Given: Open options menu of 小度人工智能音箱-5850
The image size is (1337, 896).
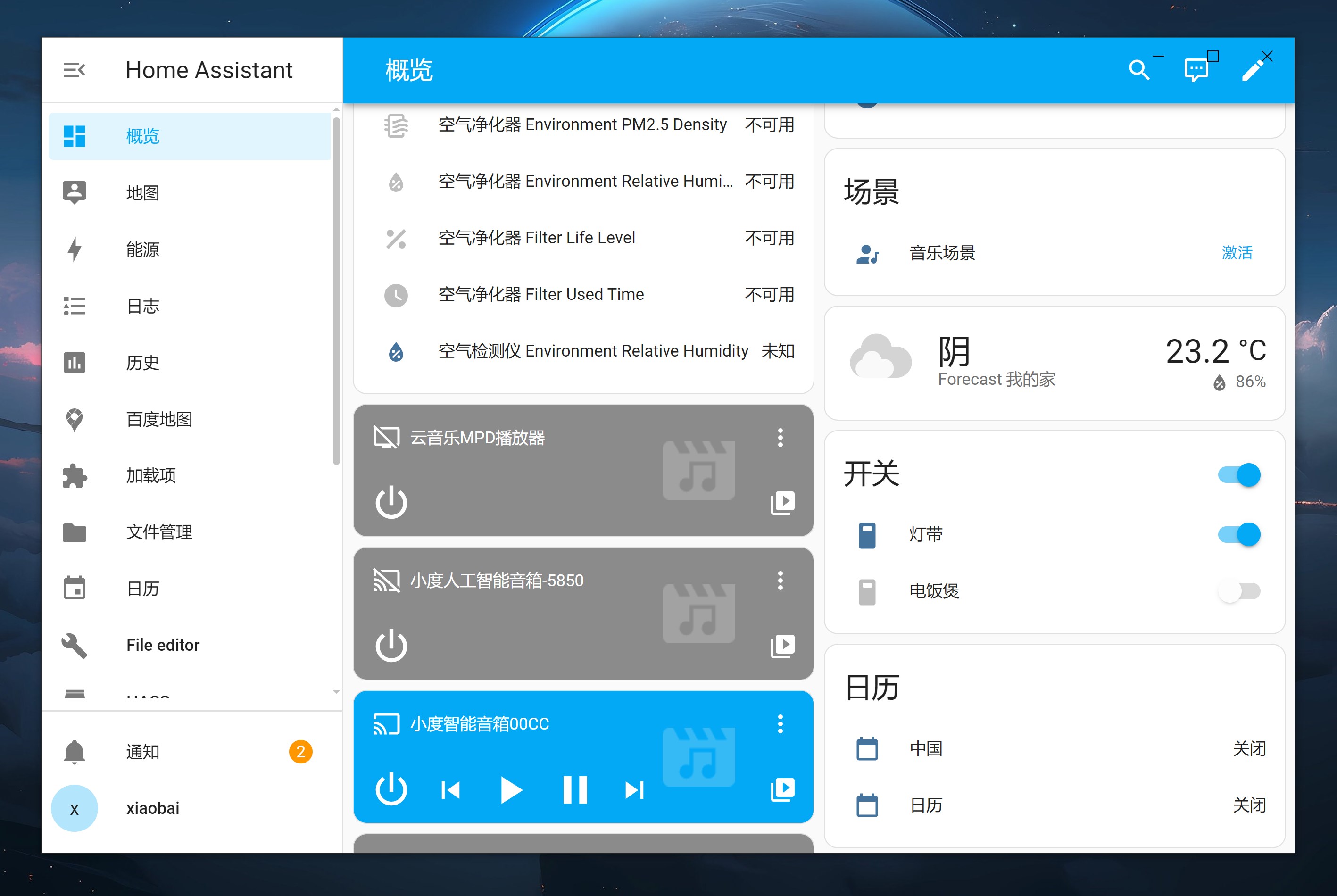Looking at the screenshot, I should pyautogui.click(x=780, y=581).
